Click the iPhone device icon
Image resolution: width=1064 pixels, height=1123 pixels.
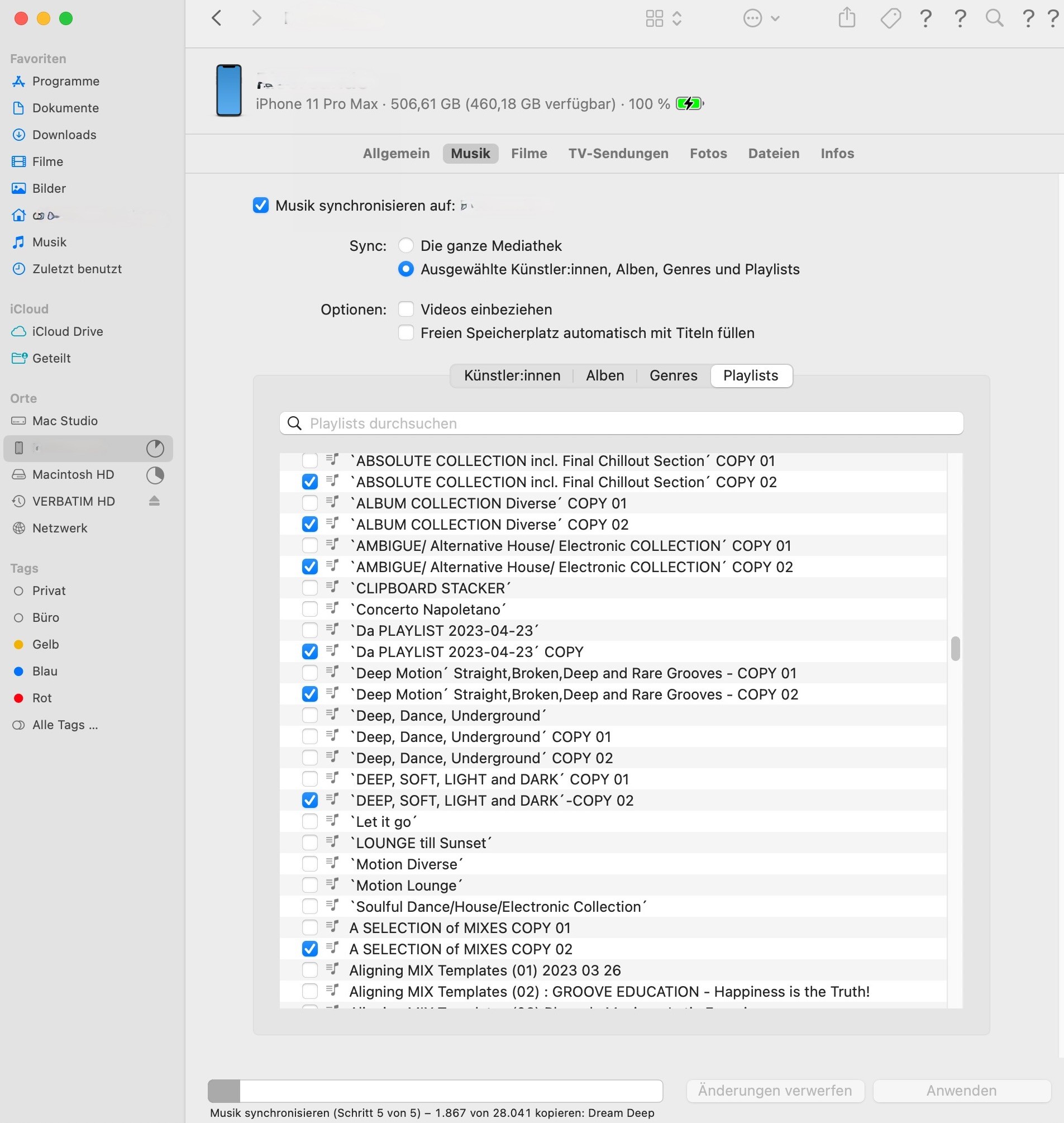[228, 91]
